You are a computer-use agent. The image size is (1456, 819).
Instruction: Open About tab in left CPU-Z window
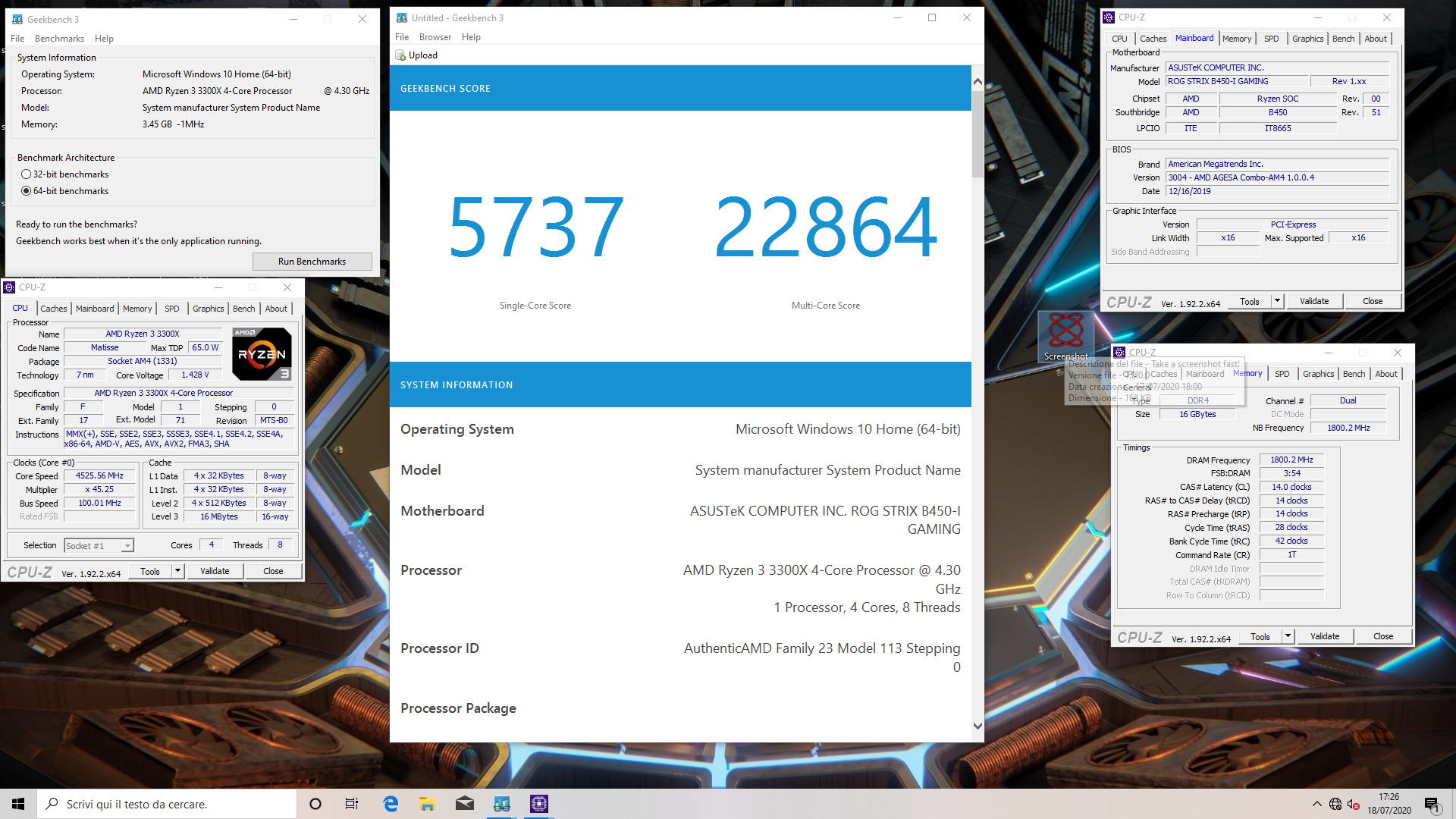(276, 309)
